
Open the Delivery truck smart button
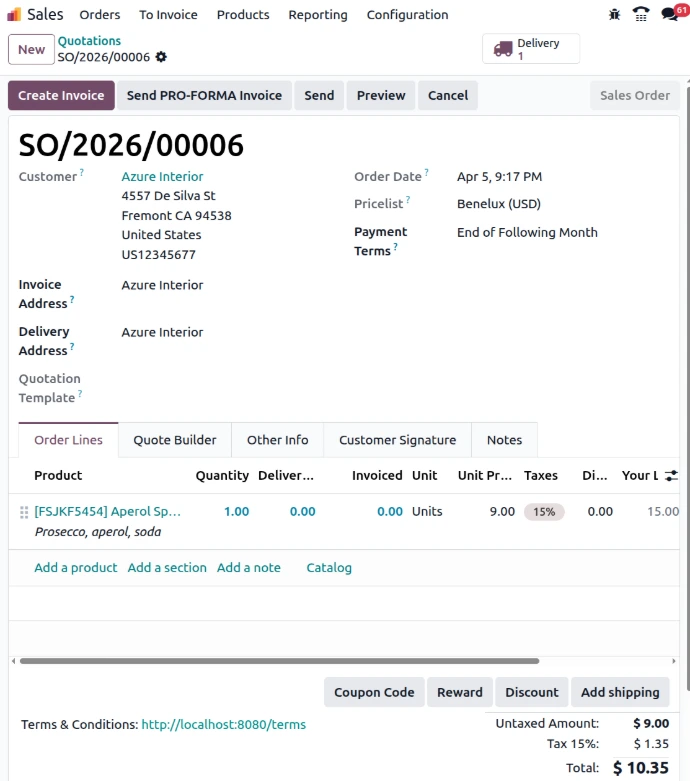pyautogui.click(x=531, y=49)
